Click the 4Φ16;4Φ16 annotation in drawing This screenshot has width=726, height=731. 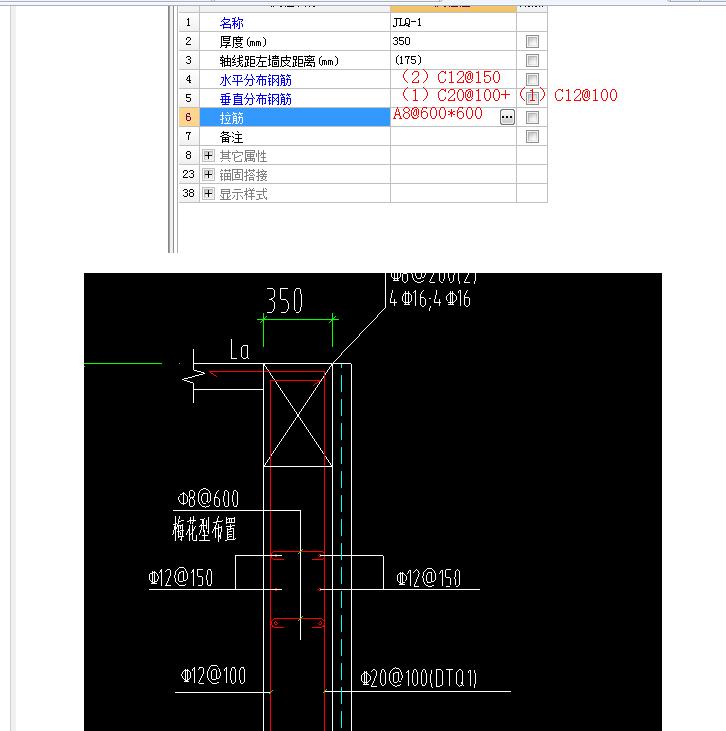pos(429,298)
